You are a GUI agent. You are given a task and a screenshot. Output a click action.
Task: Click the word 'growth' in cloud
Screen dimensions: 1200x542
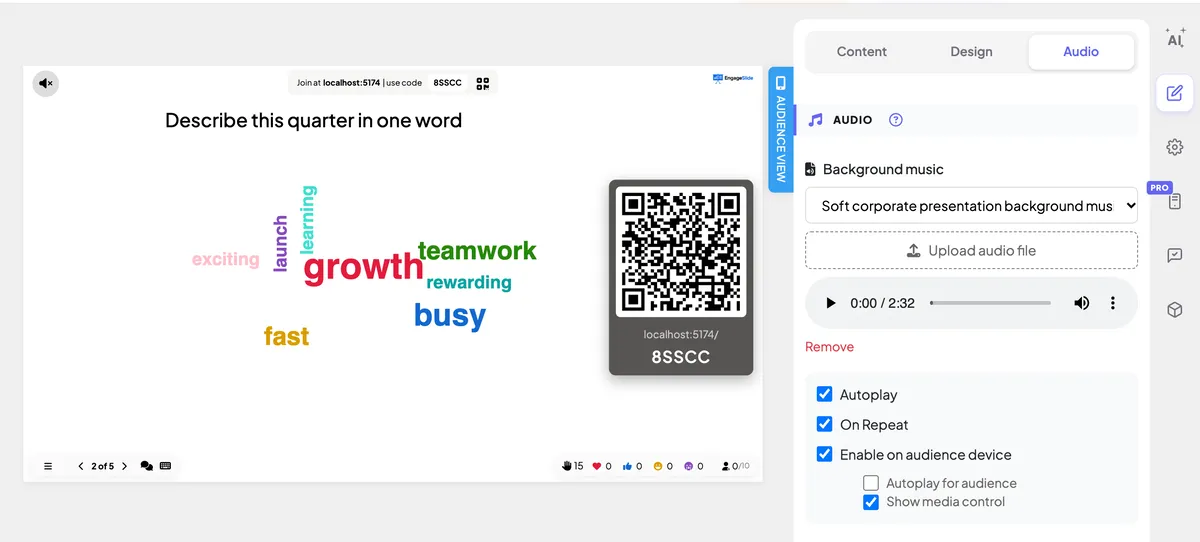tap(364, 267)
